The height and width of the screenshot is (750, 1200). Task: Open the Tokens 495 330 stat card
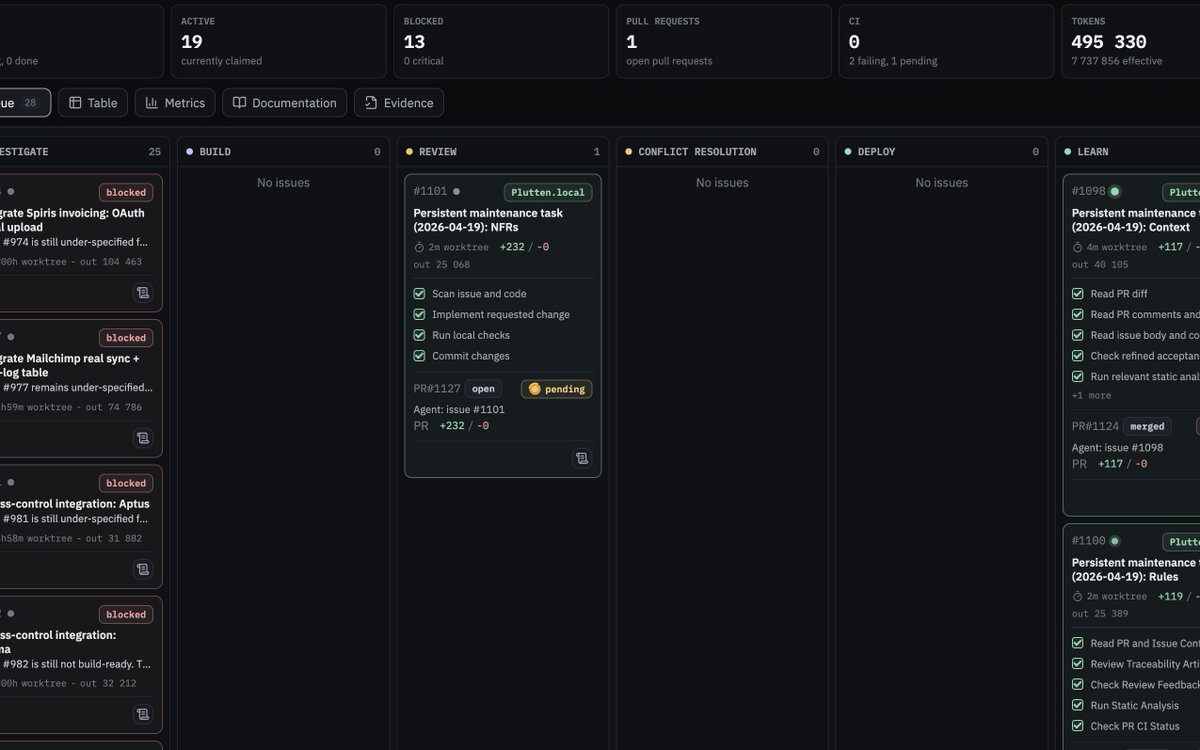coord(1130,41)
